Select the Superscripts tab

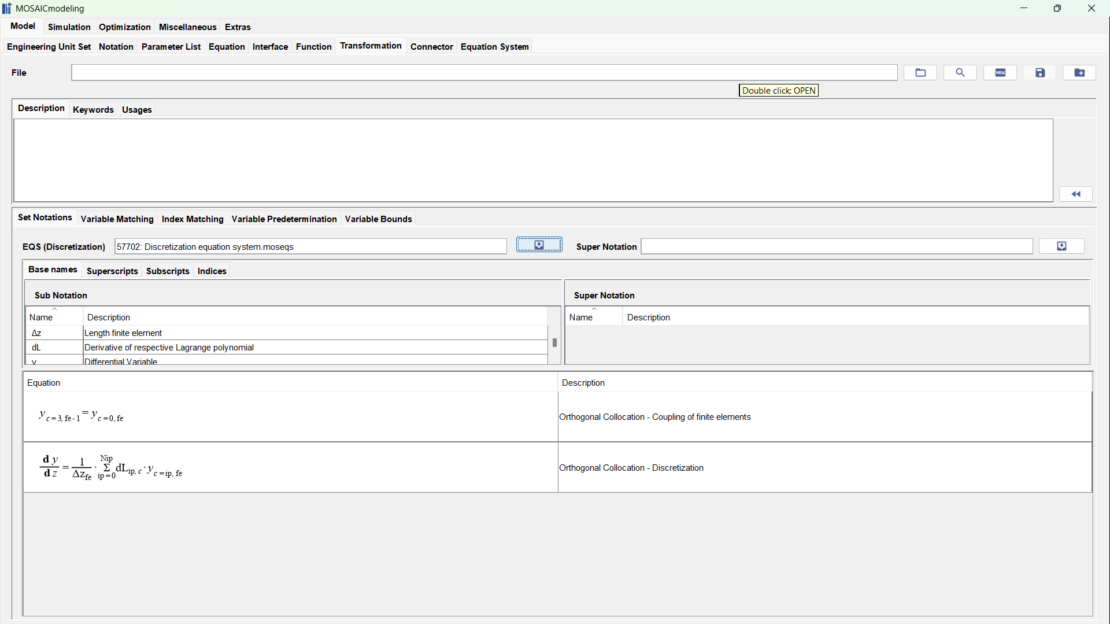pos(112,271)
